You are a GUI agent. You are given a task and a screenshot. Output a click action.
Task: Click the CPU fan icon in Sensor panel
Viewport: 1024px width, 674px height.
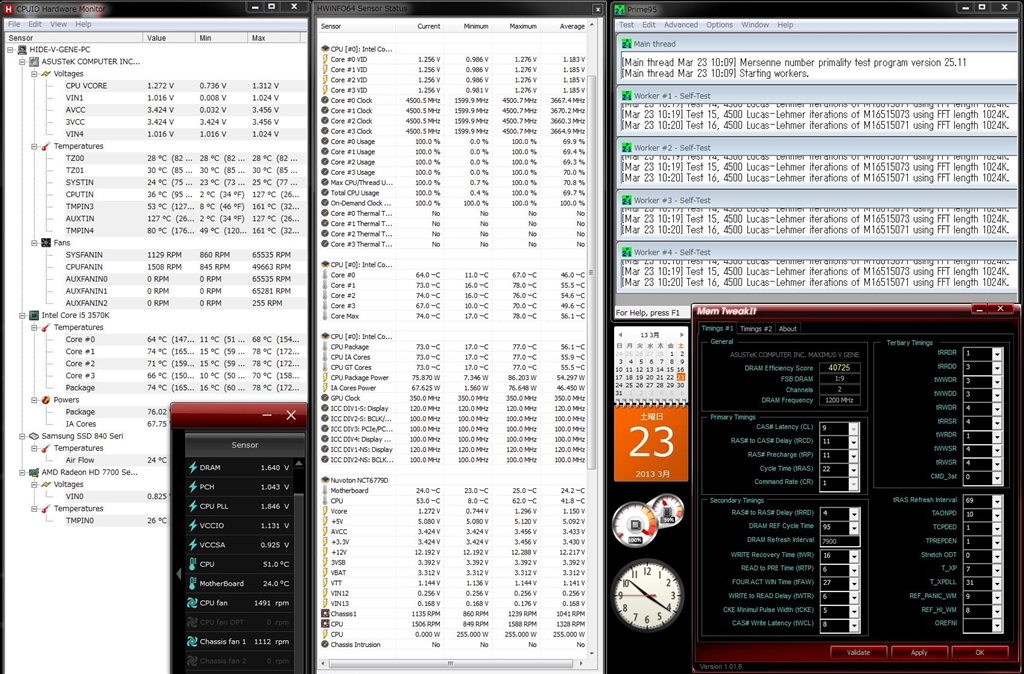click(193, 603)
